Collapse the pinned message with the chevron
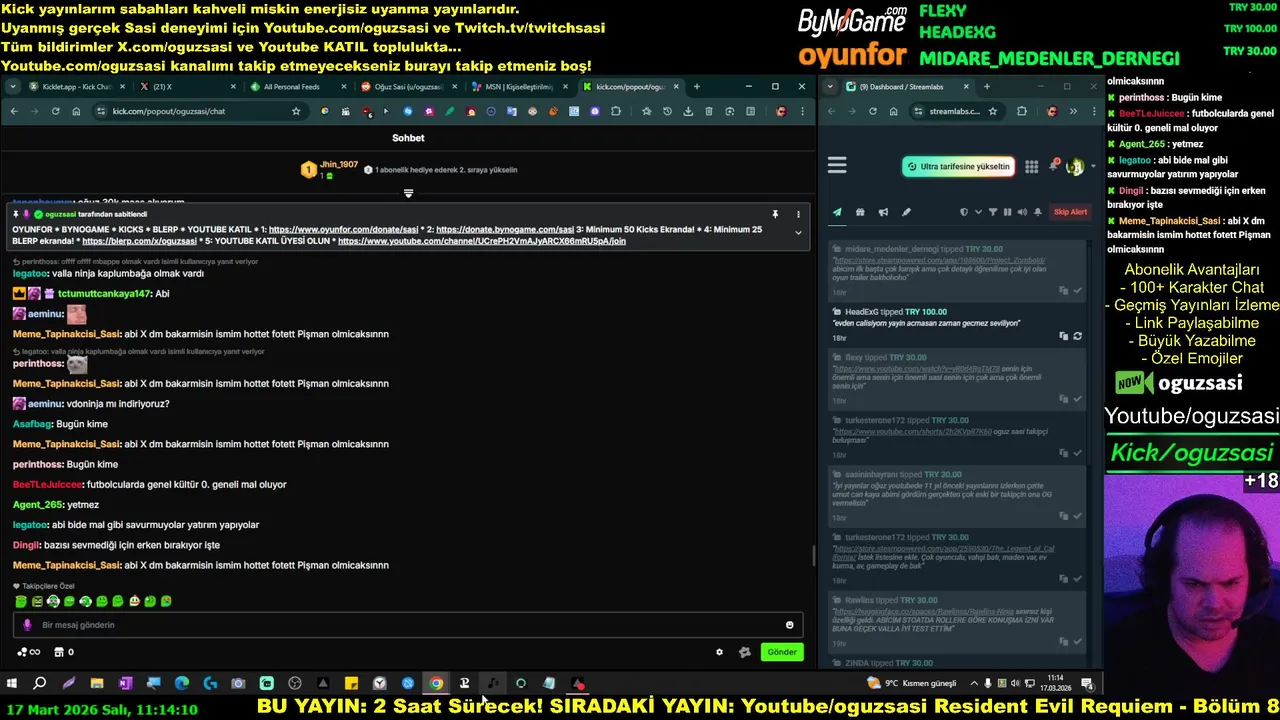Screen dimensions: 1280x720 click(798, 233)
